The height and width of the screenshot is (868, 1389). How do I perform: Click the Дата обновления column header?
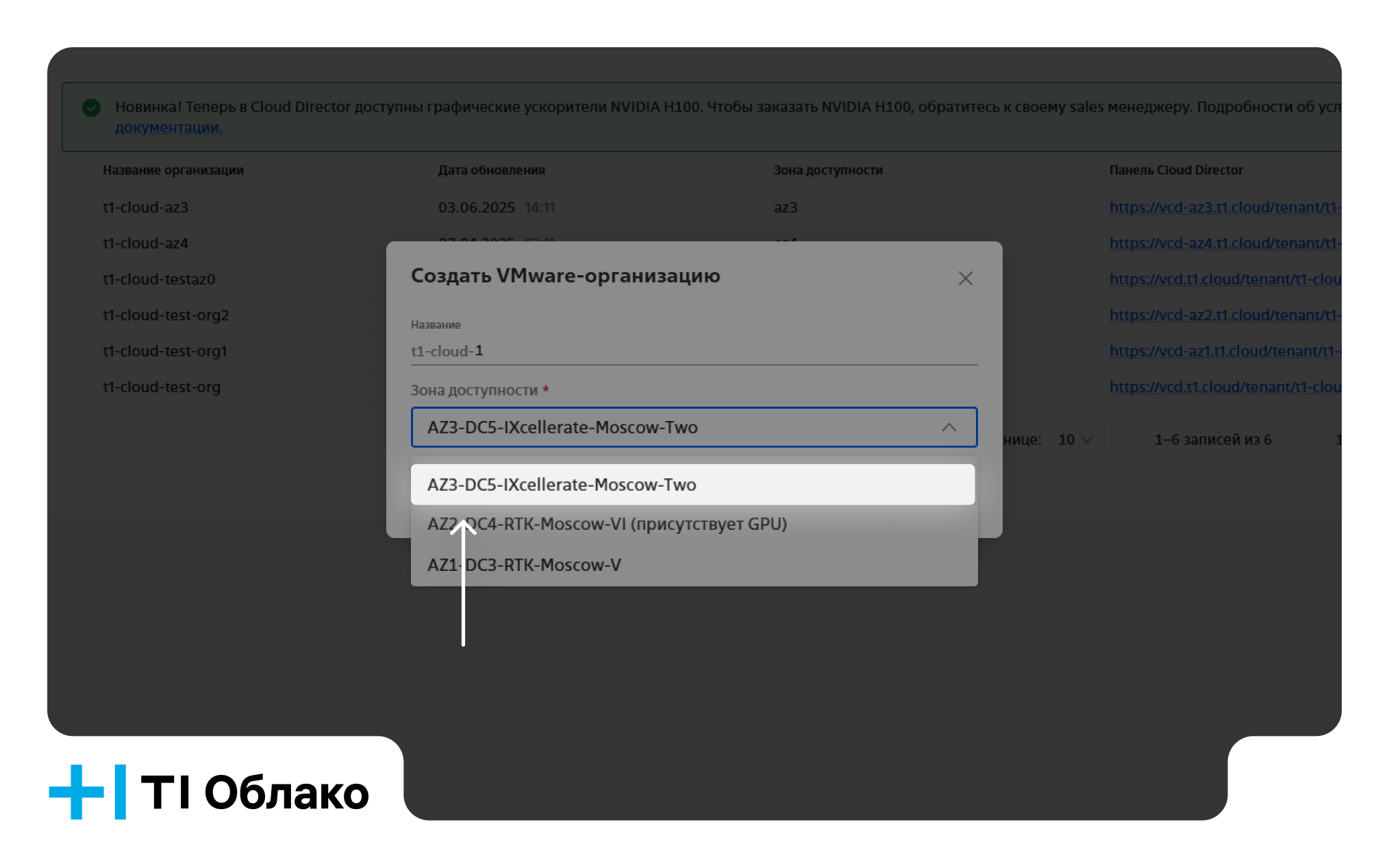(x=492, y=170)
